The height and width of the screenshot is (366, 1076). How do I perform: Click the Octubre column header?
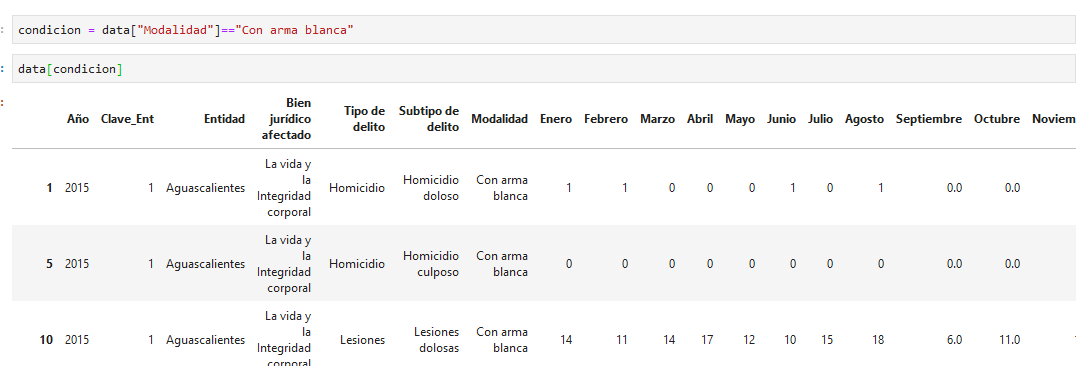997,119
